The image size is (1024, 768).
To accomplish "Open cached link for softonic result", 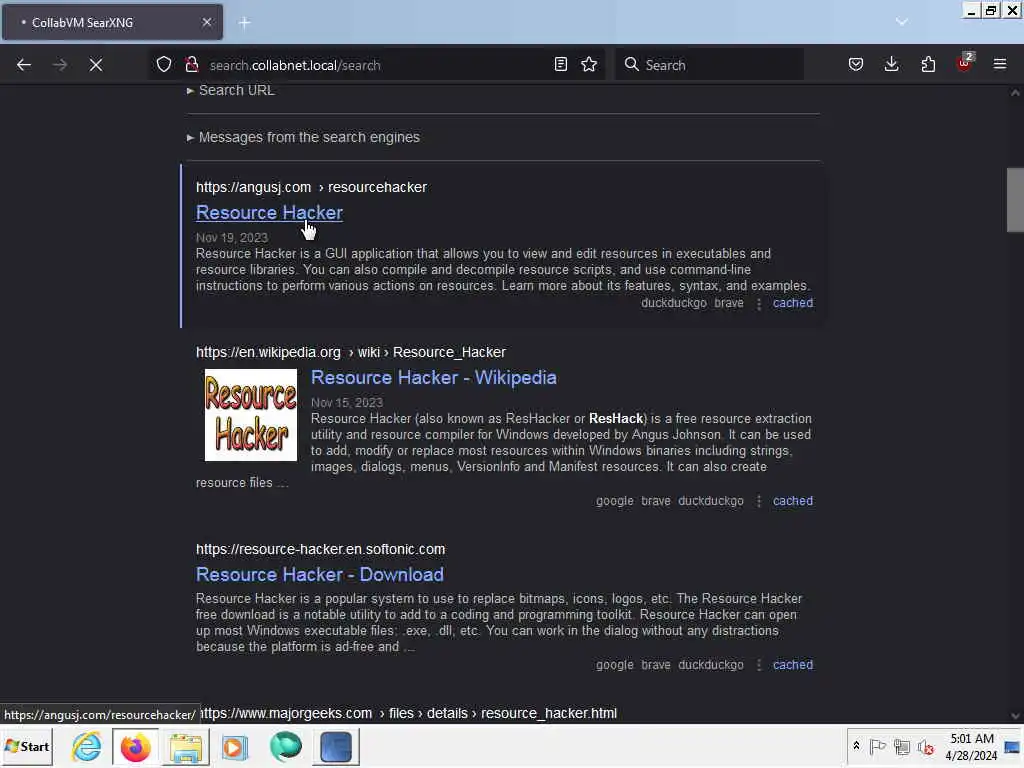I will pyautogui.click(x=793, y=665).
